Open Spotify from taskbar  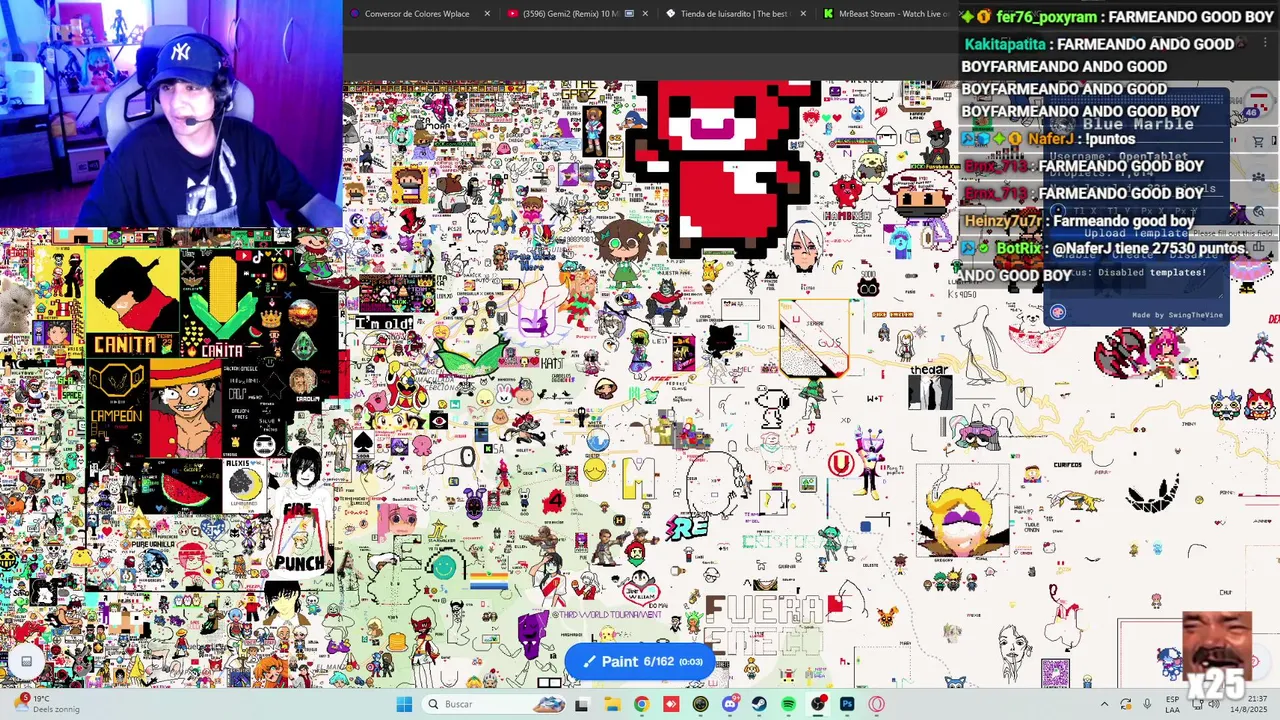(x=789, y=704)
